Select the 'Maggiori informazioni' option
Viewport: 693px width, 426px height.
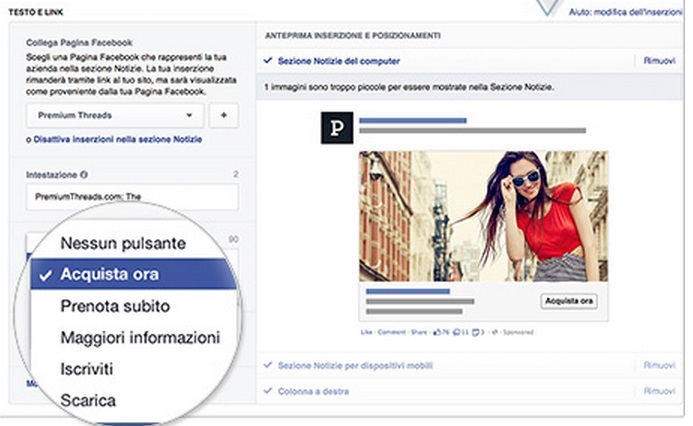point(140,337)
